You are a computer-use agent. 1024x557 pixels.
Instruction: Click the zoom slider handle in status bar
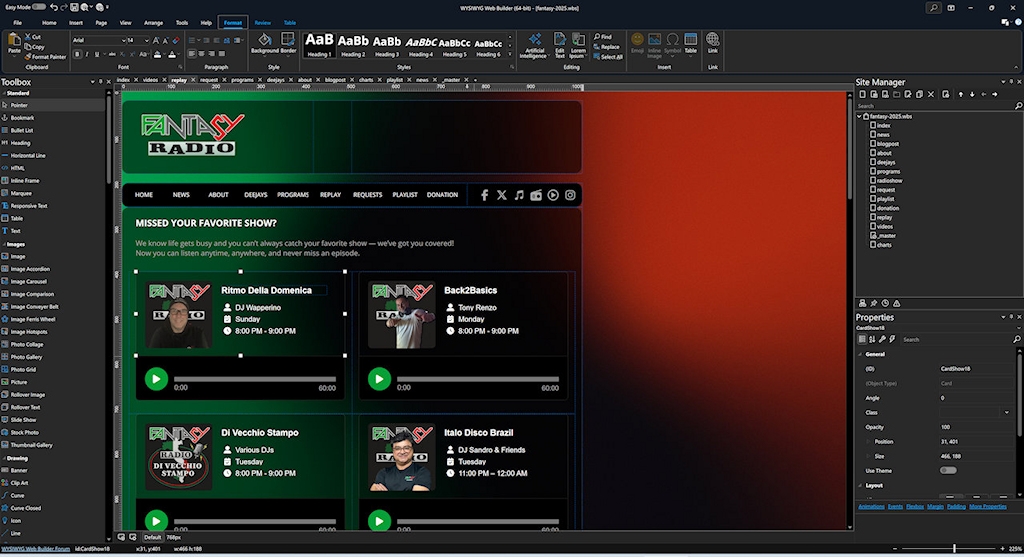(954, 549)
